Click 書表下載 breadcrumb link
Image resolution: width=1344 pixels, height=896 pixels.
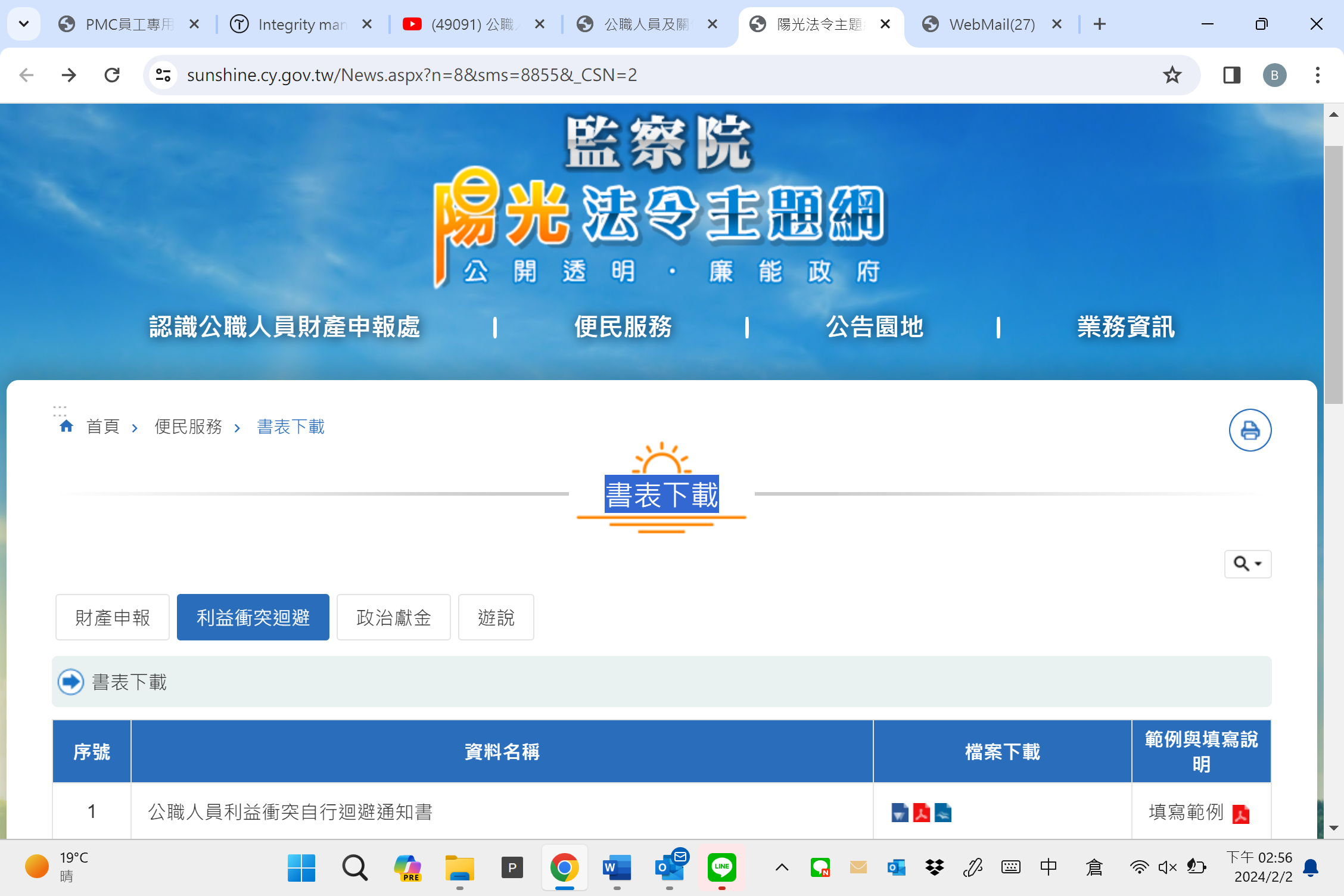(291, 427)
